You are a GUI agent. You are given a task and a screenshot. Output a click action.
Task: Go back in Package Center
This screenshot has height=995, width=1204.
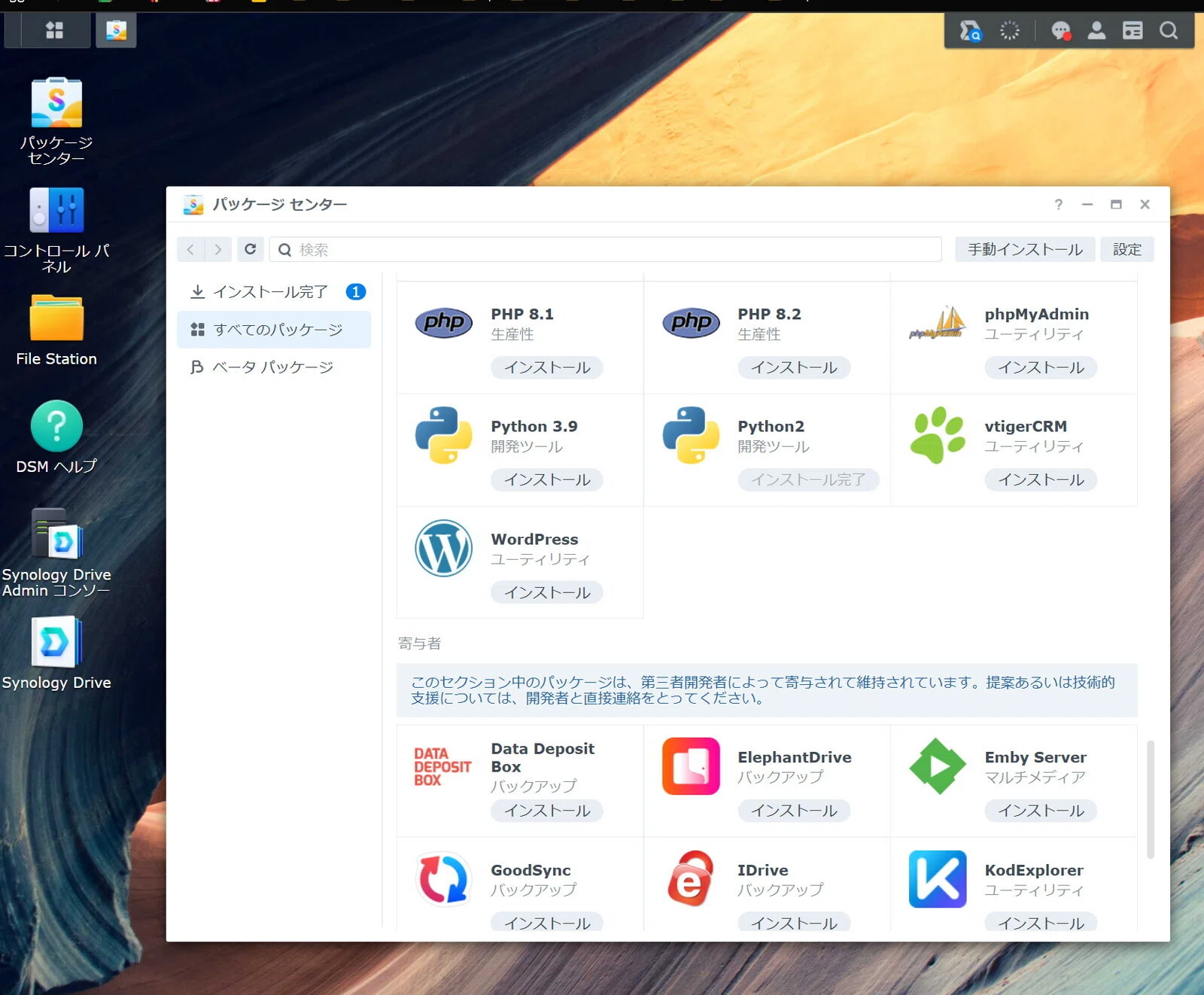tap(191, 249)
